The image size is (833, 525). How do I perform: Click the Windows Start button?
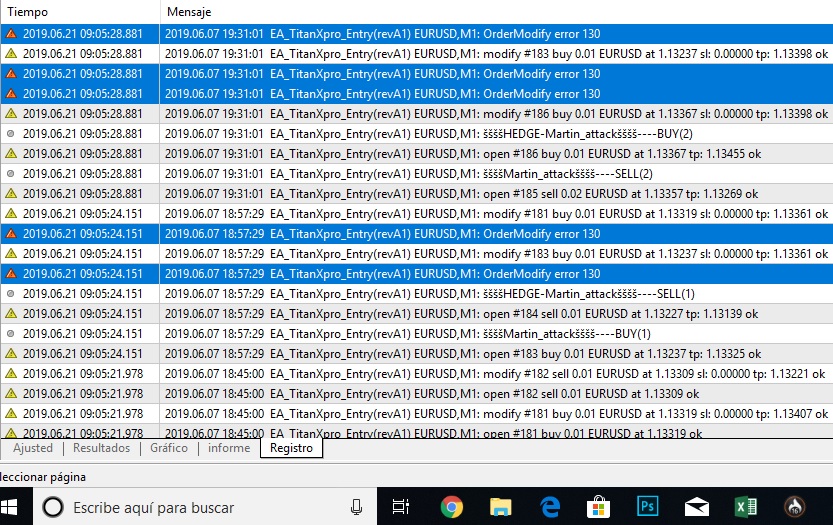tap(17, 507)
